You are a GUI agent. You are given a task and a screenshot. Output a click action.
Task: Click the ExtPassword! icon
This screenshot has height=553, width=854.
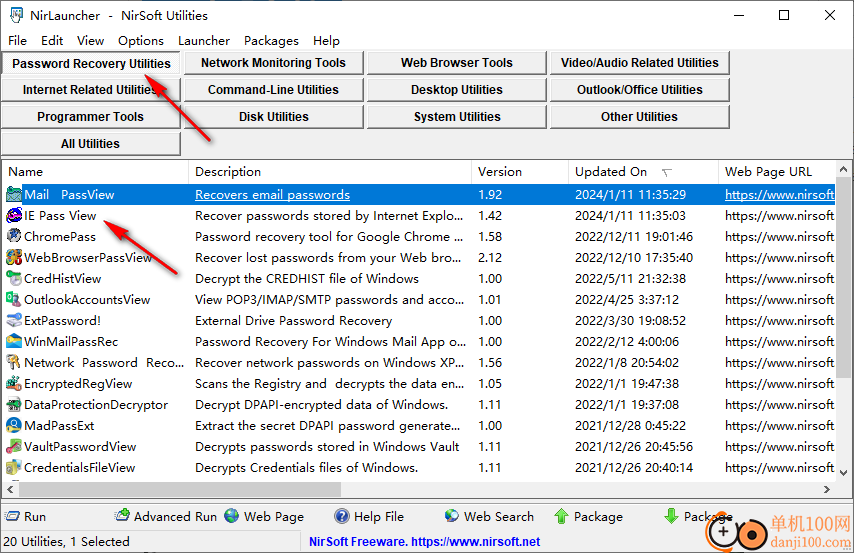tap(14, 320)
